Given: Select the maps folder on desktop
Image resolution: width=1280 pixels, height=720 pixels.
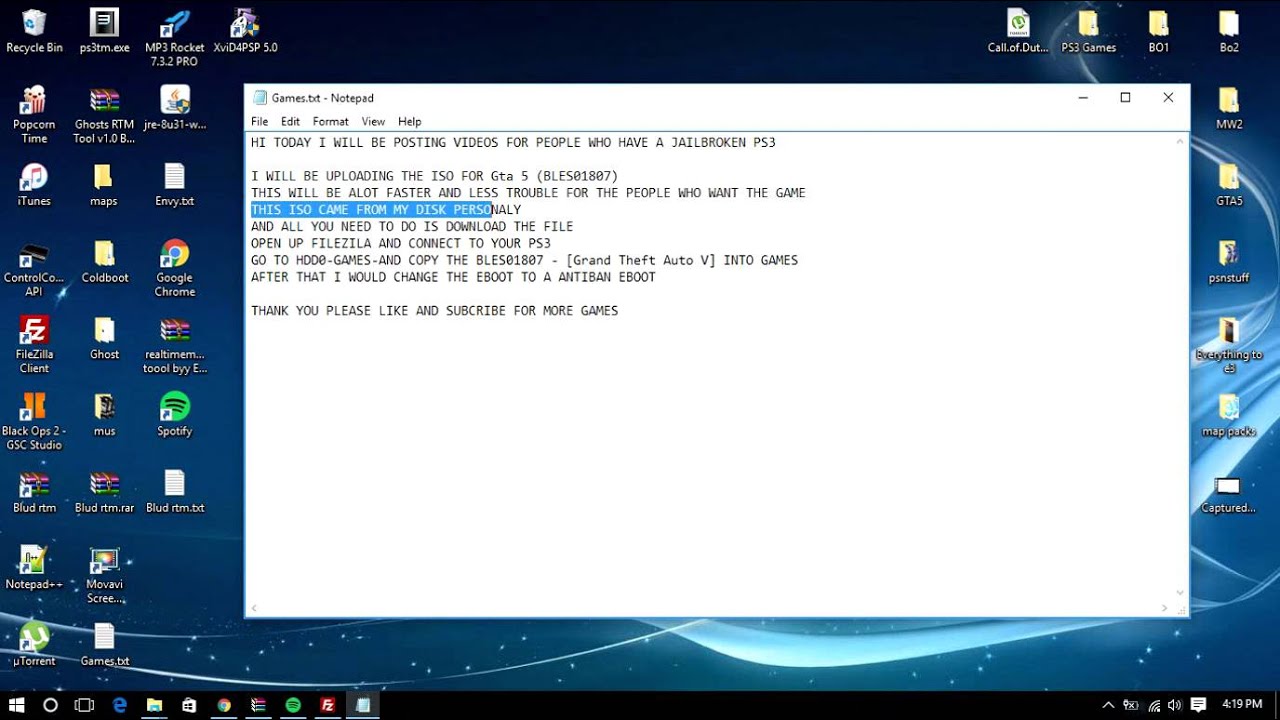Looking at the screenshot, I should click(104, 185).
